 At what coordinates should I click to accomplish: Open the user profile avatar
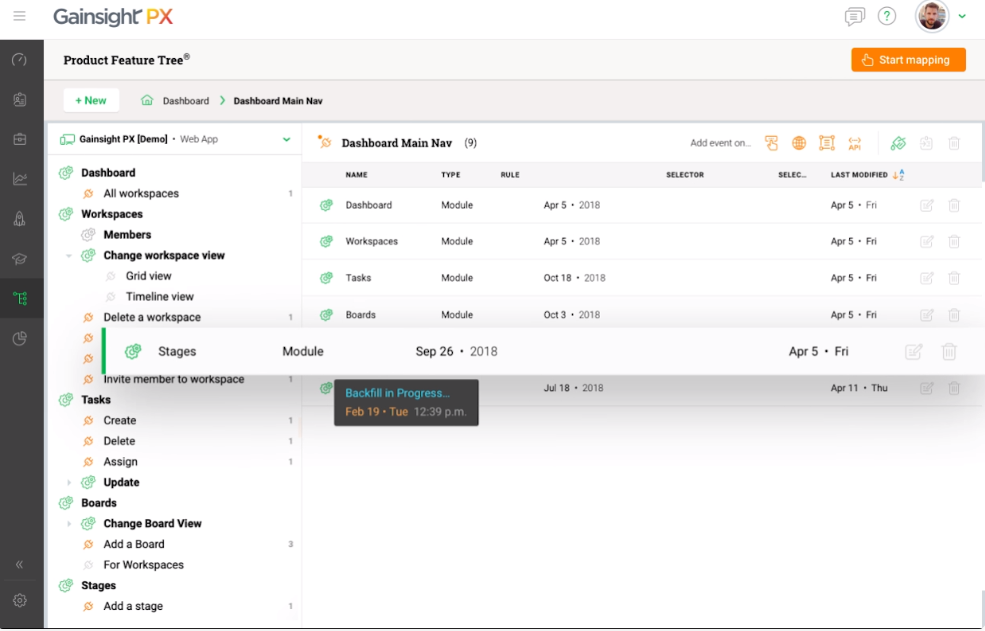[932, 16]
